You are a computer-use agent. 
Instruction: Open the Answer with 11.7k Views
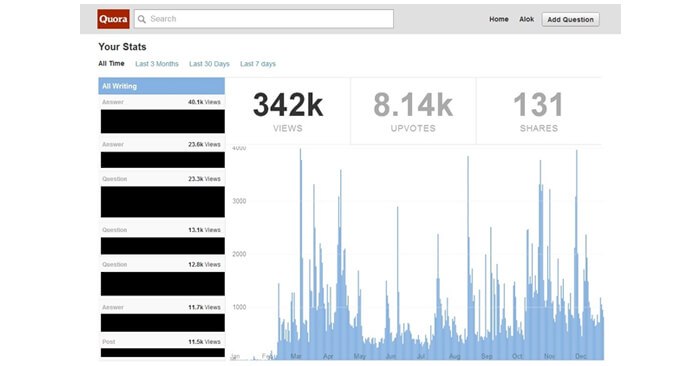[x=162, y=317]
